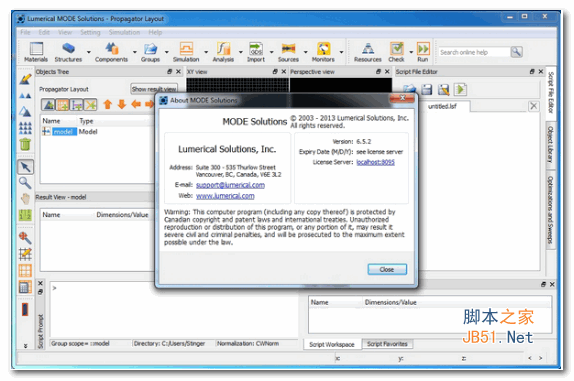Screen dimensions: 574x381
Task: Expand the Groups dropdown arrow
Action: point(167,52)
